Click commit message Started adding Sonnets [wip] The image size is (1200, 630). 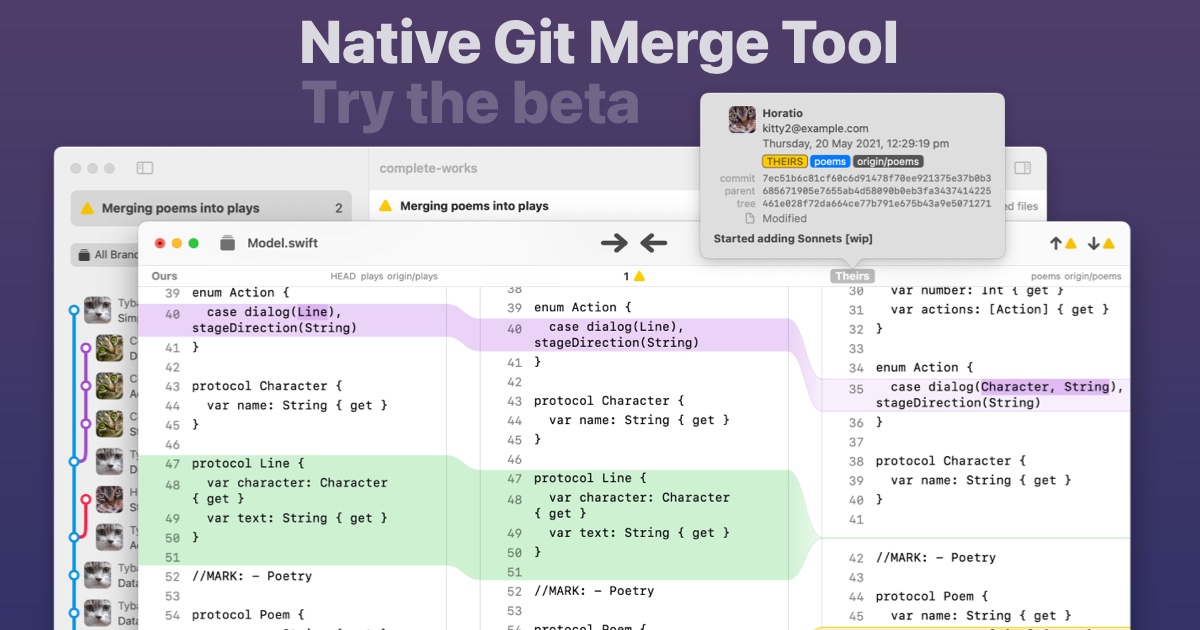coord(795,239)
